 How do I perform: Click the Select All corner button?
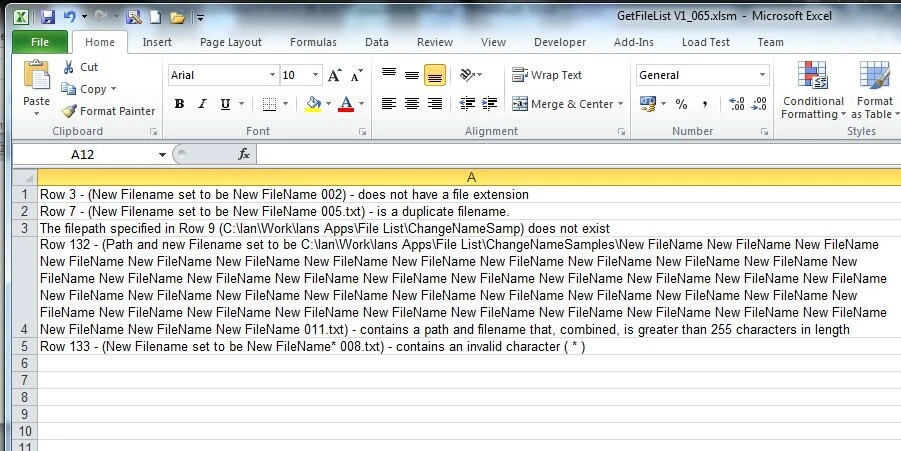[x=25, y=178]
